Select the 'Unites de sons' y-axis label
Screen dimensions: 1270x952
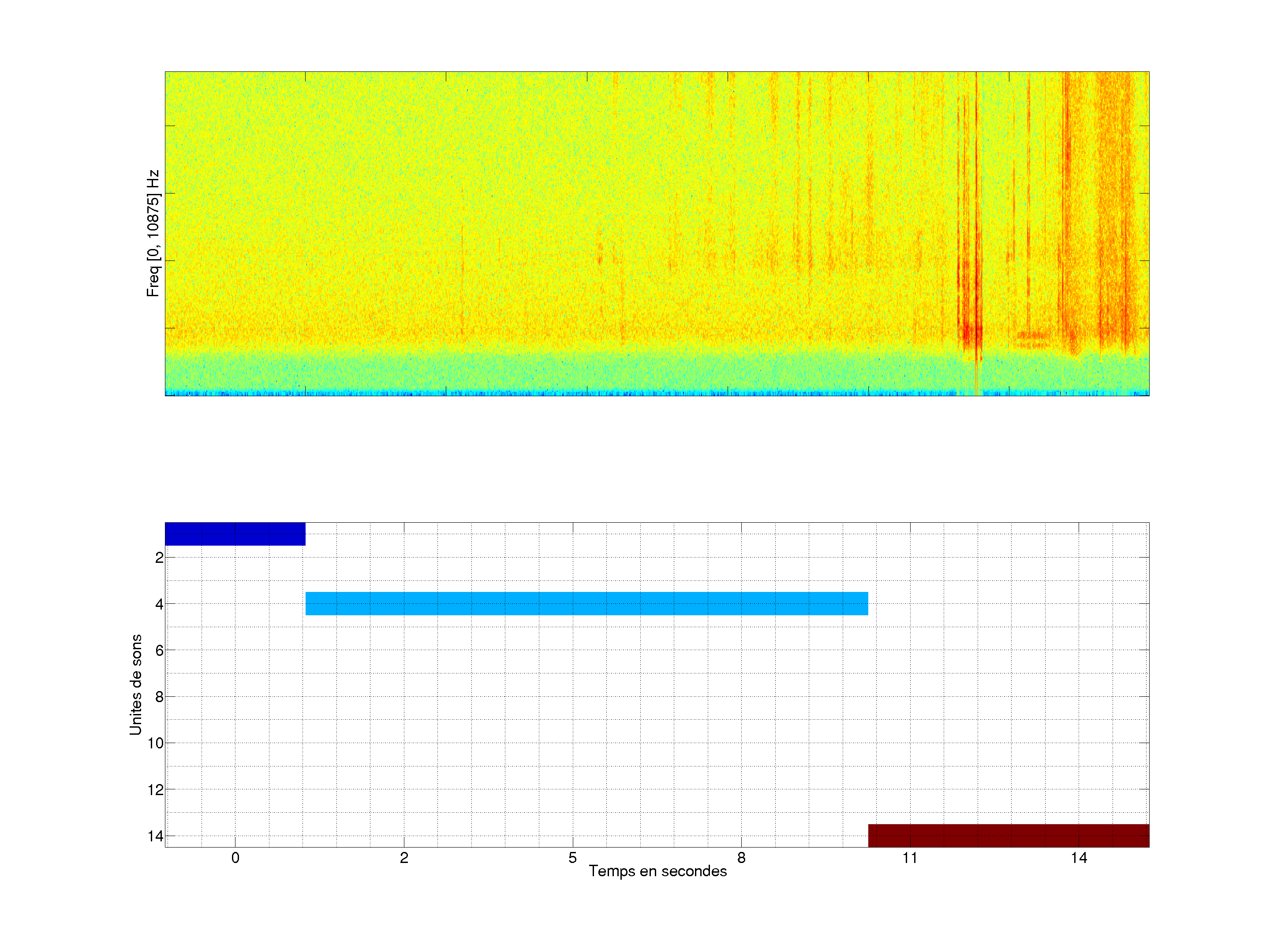[x=135, y=684]
